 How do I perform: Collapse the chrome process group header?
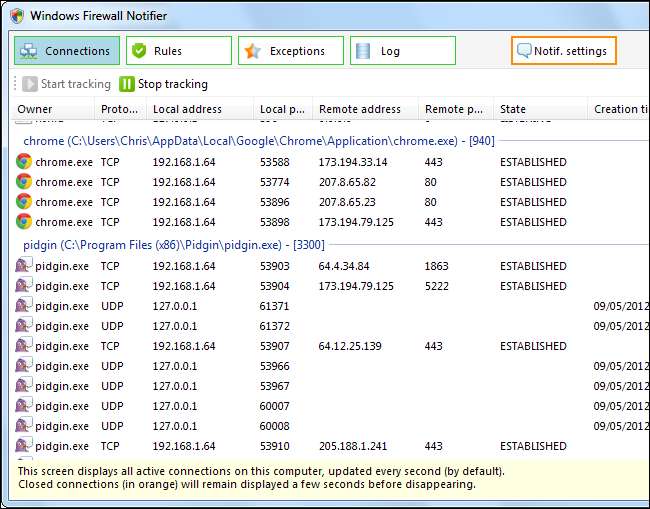click(x=259, y=141)
